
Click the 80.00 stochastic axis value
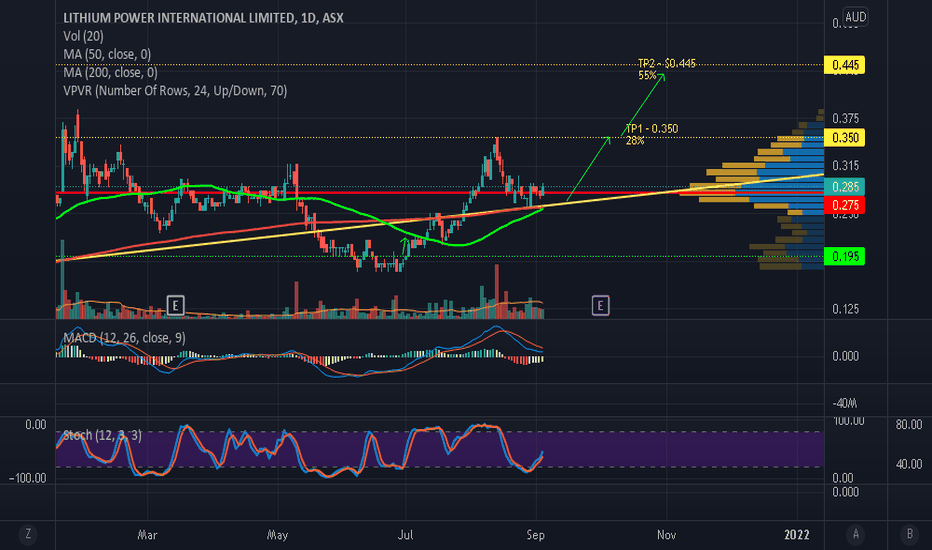(x=909, y=425)
